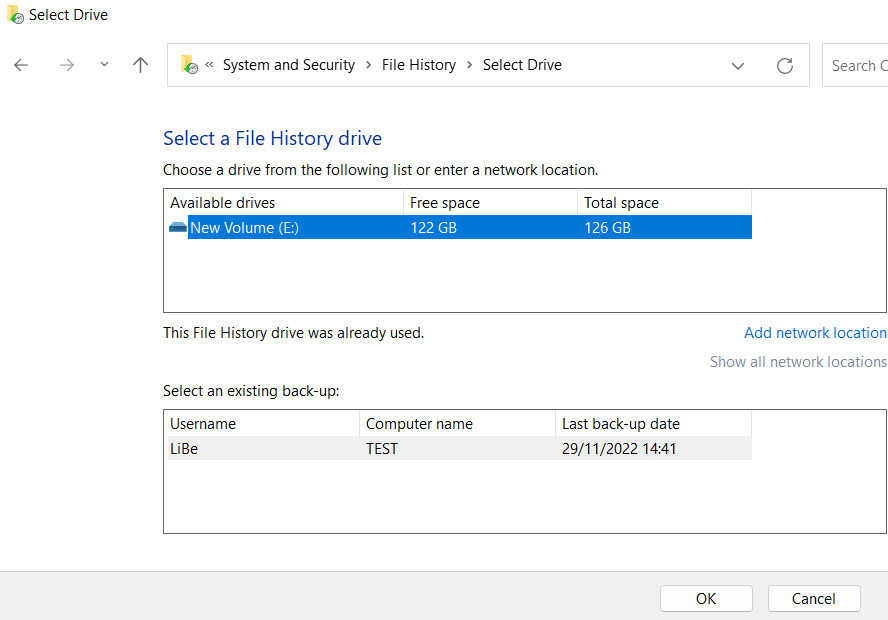This screenshot has width=888, height=620.
Task: Click the New Volume drive icon
Action: (178, 228)
